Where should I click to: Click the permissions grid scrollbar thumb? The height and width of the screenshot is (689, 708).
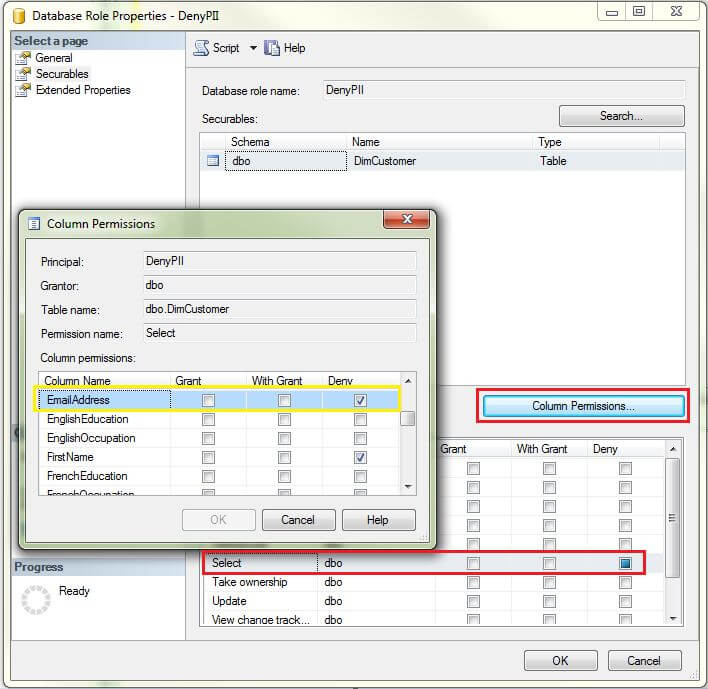coord(672,518)
